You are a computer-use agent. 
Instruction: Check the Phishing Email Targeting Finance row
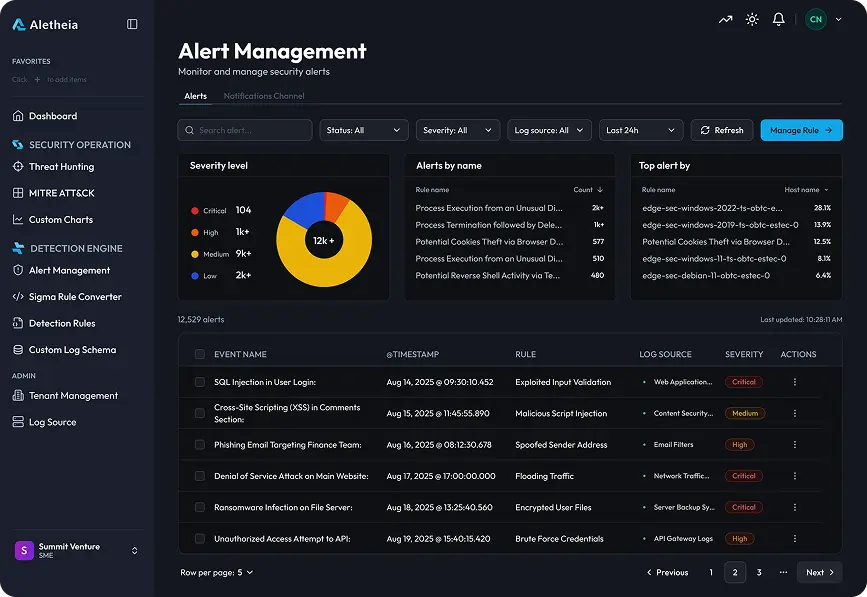click(200, 444)
